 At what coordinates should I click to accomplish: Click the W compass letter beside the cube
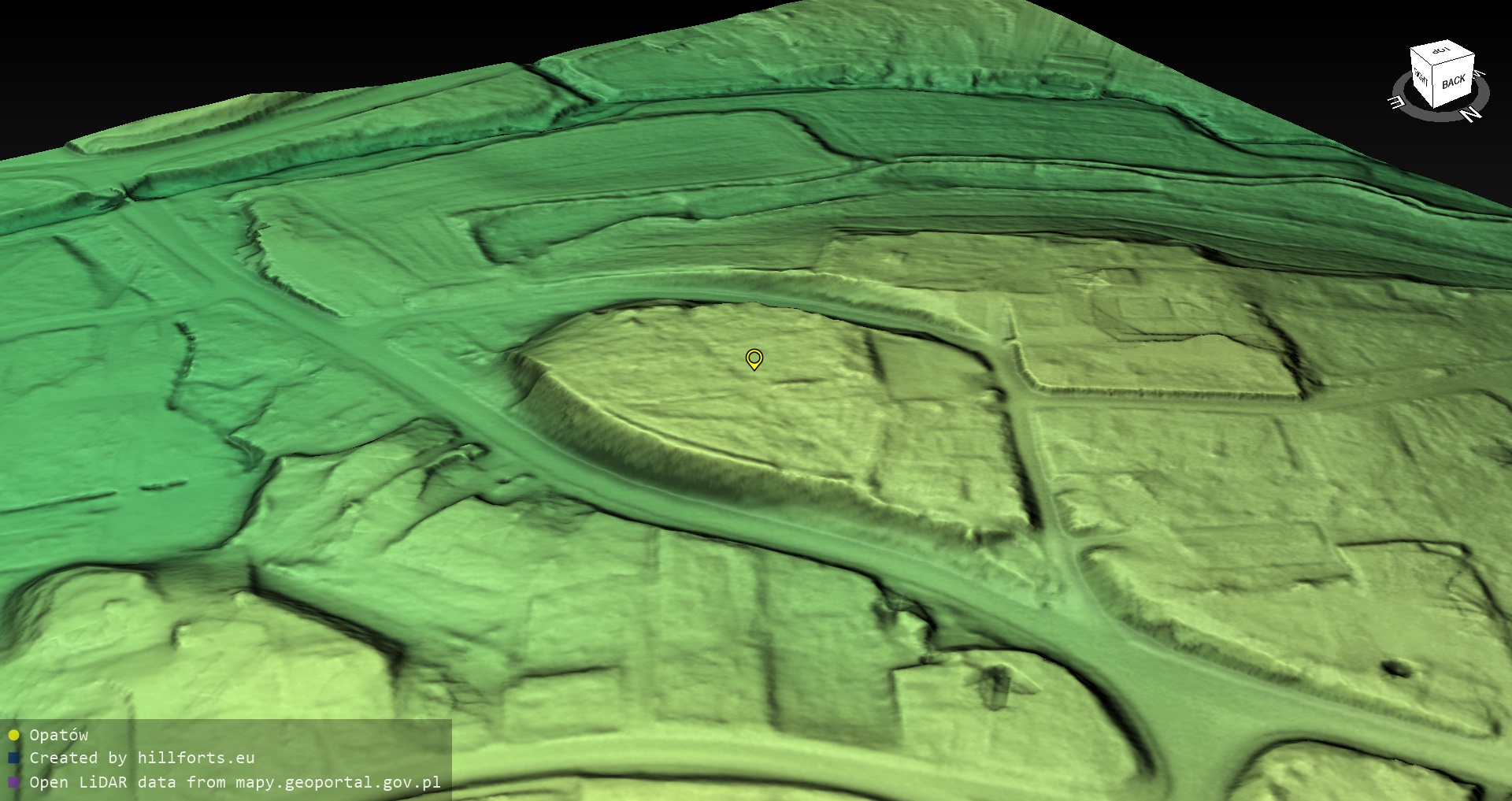click(x=1478, y=73)
